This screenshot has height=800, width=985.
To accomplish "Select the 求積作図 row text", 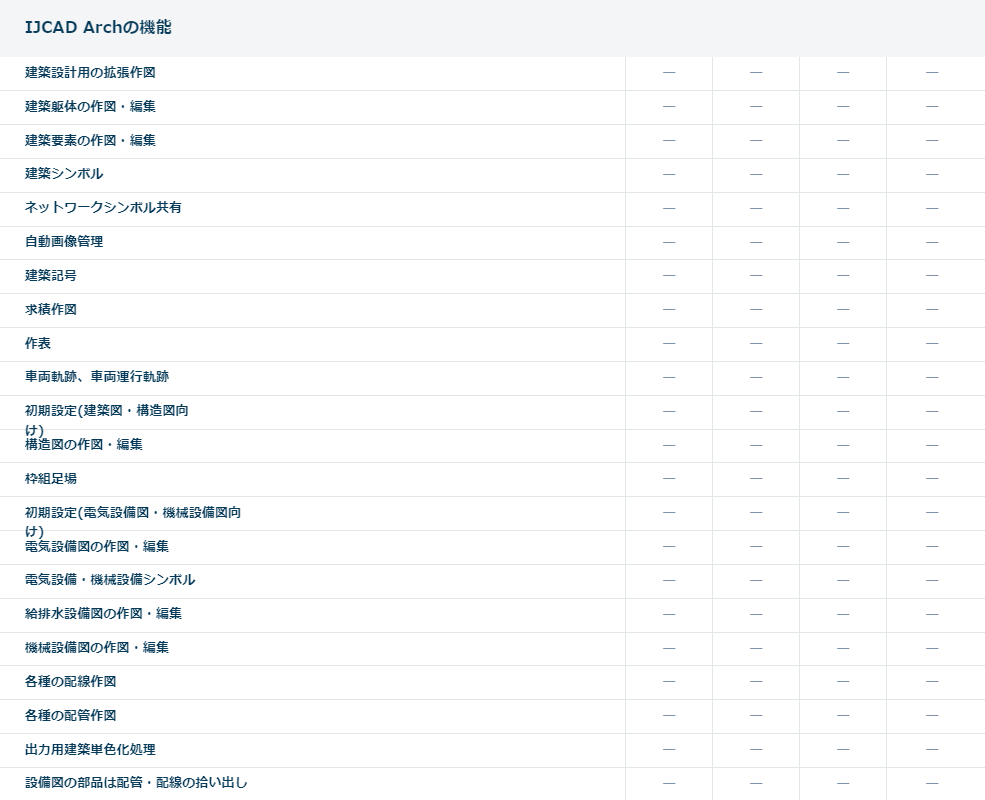I will [51, 310].
